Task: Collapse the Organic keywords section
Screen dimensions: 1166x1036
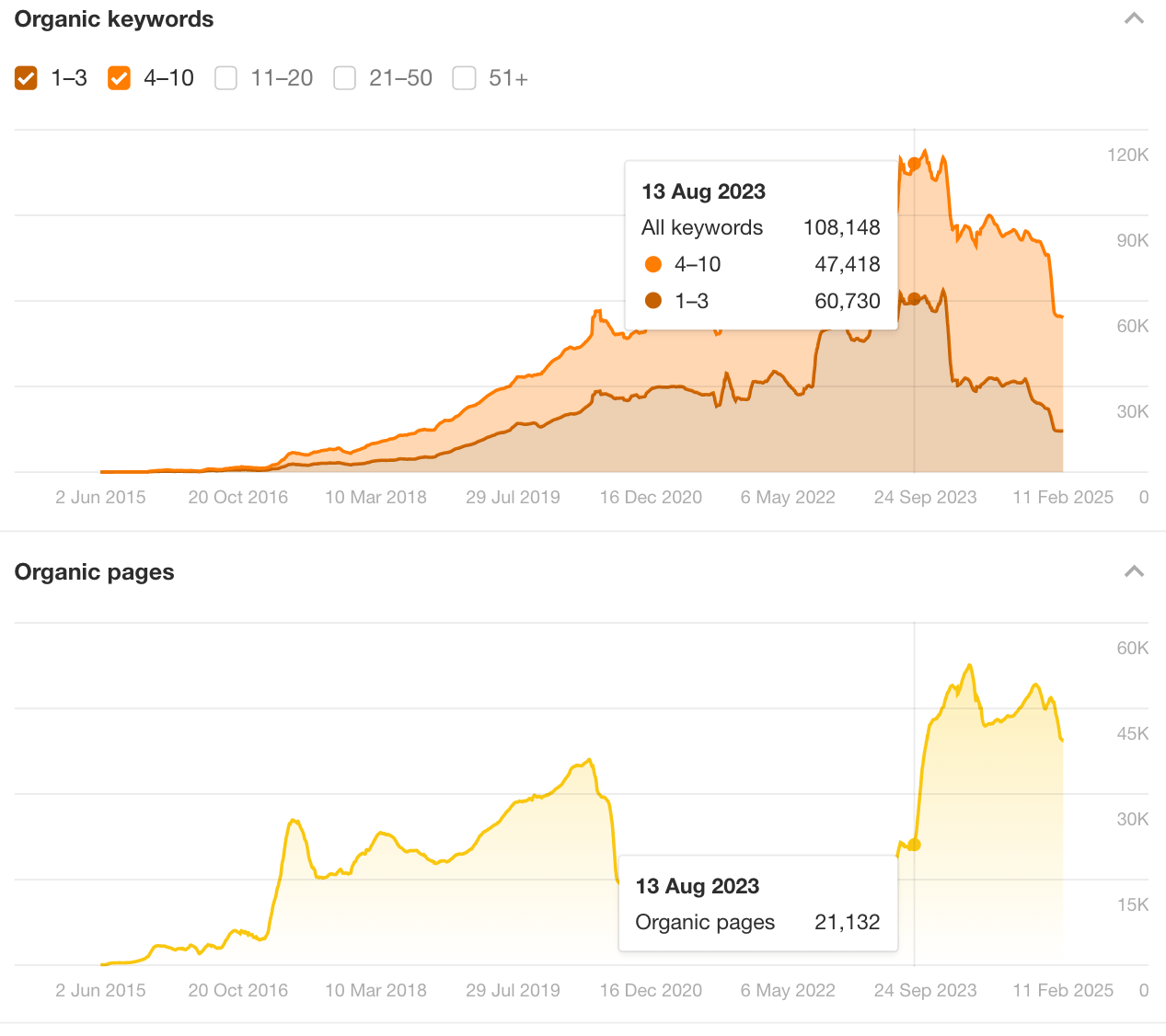Action: pos(1134,17)
